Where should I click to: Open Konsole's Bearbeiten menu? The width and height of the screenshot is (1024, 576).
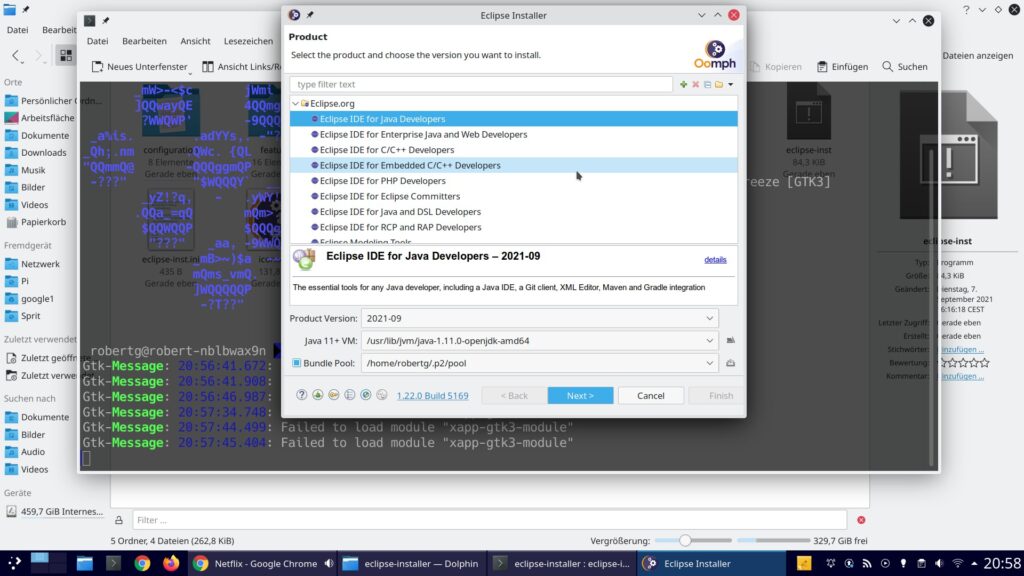tap(144, 40)
